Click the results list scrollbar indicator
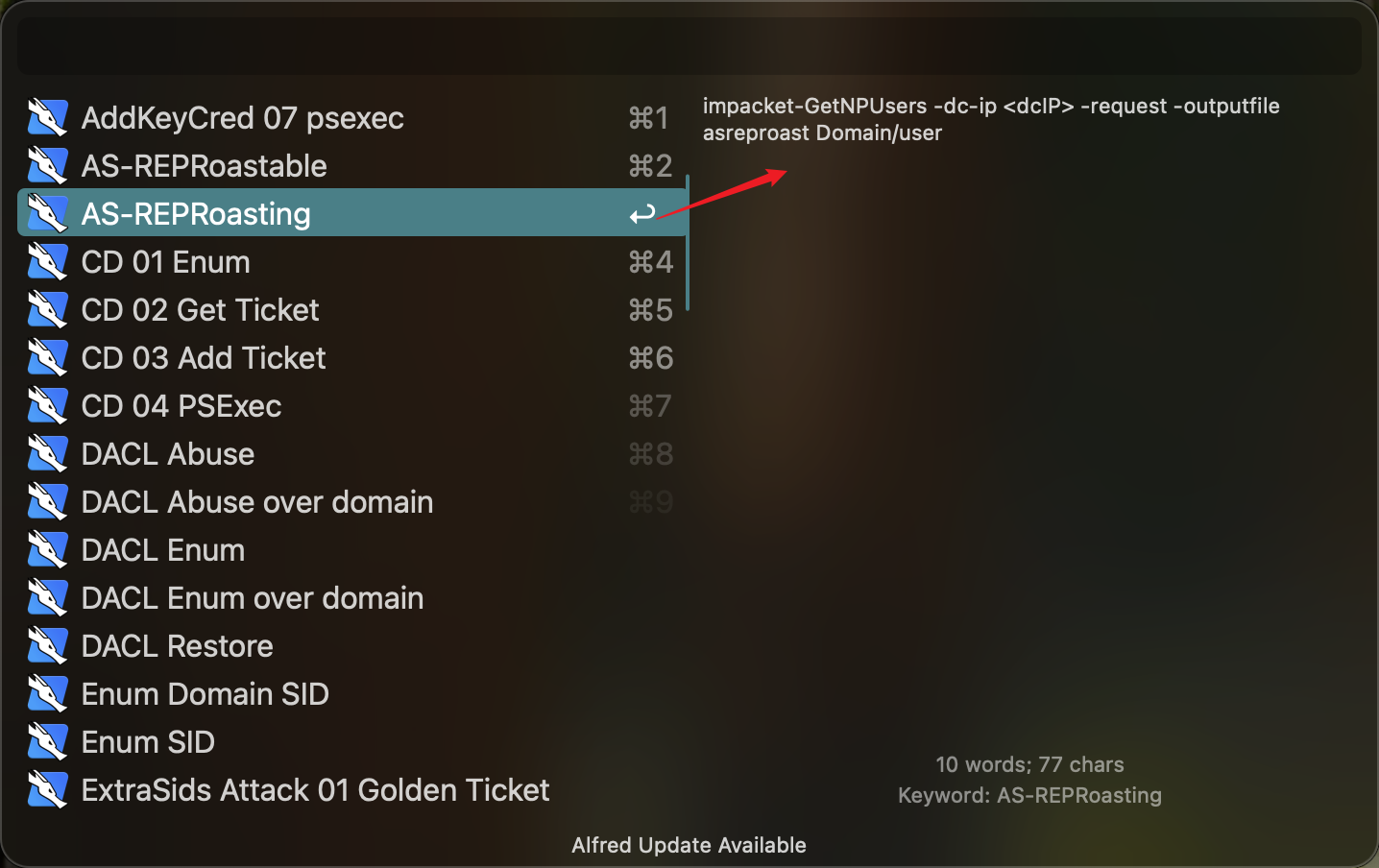 click(x=689, y=243)
